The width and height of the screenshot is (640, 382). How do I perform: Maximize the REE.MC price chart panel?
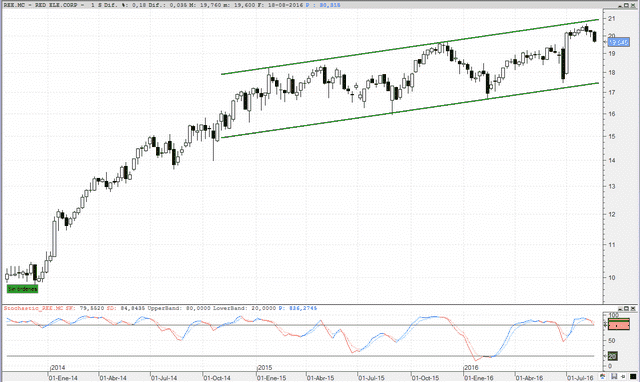pyautogui.click(x=627, y=5)
